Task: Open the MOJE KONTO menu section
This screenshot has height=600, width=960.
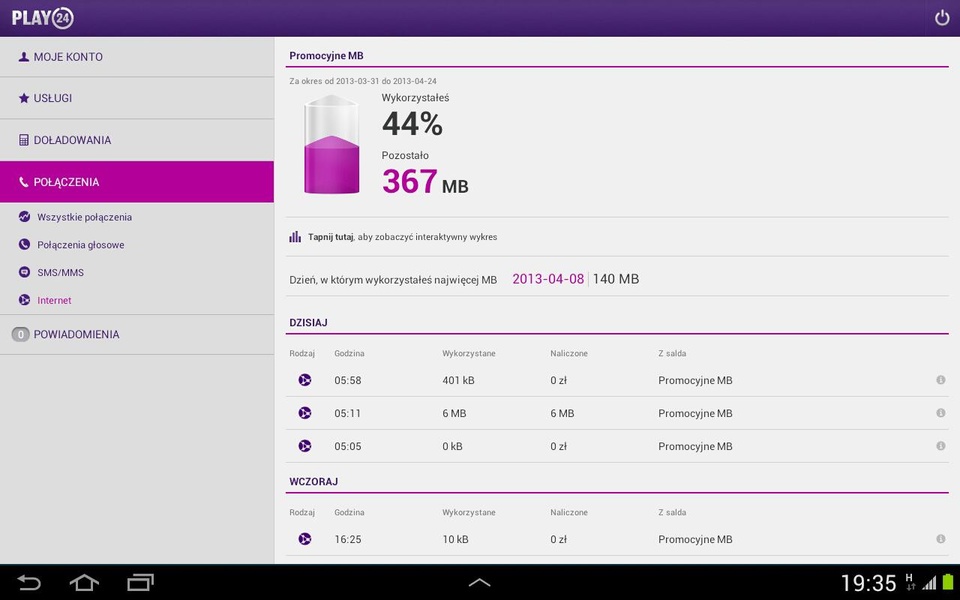Action: 137,57
